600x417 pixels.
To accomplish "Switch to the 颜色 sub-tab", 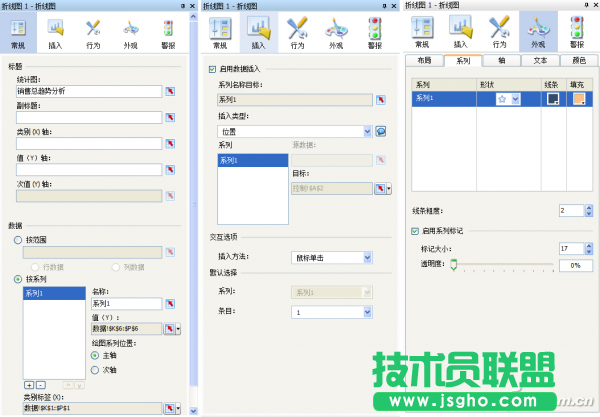I will point(579,60).
